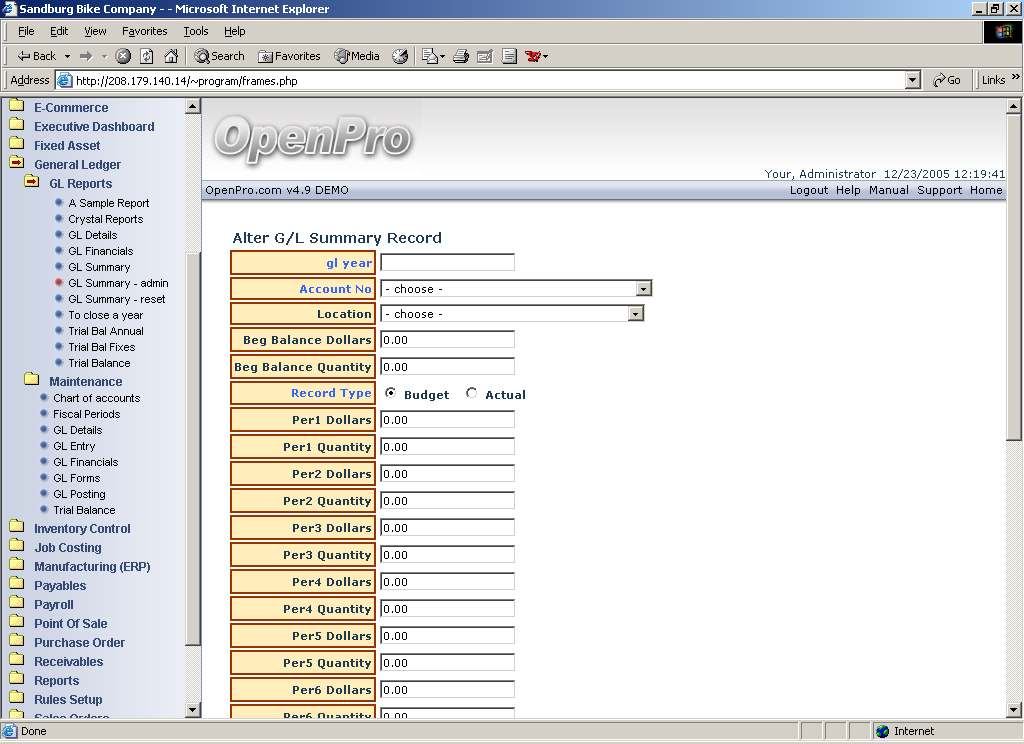Open the Tools menu

click(x=196, y=31)
